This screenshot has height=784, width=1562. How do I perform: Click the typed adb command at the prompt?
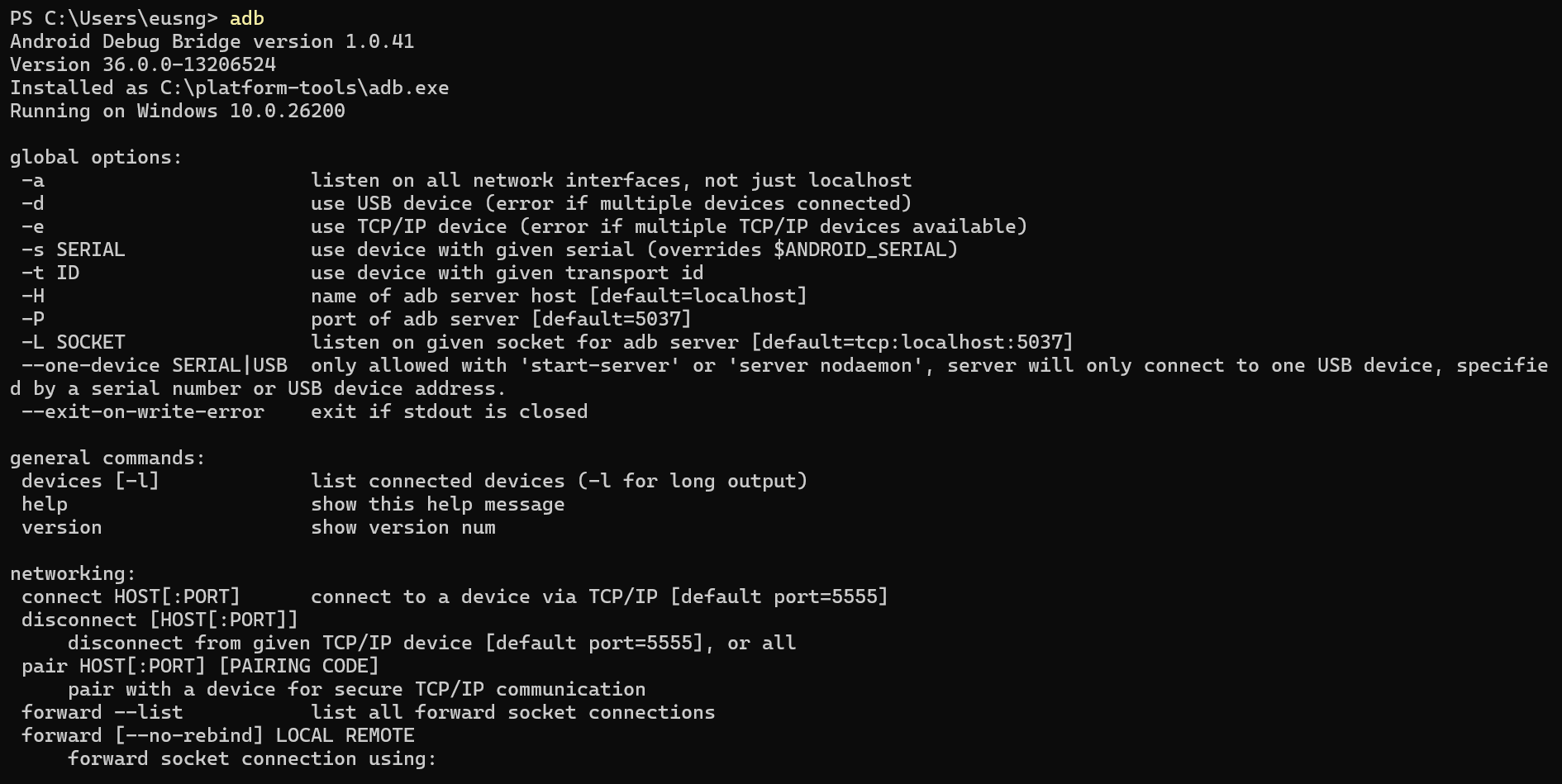pos(246,18)
